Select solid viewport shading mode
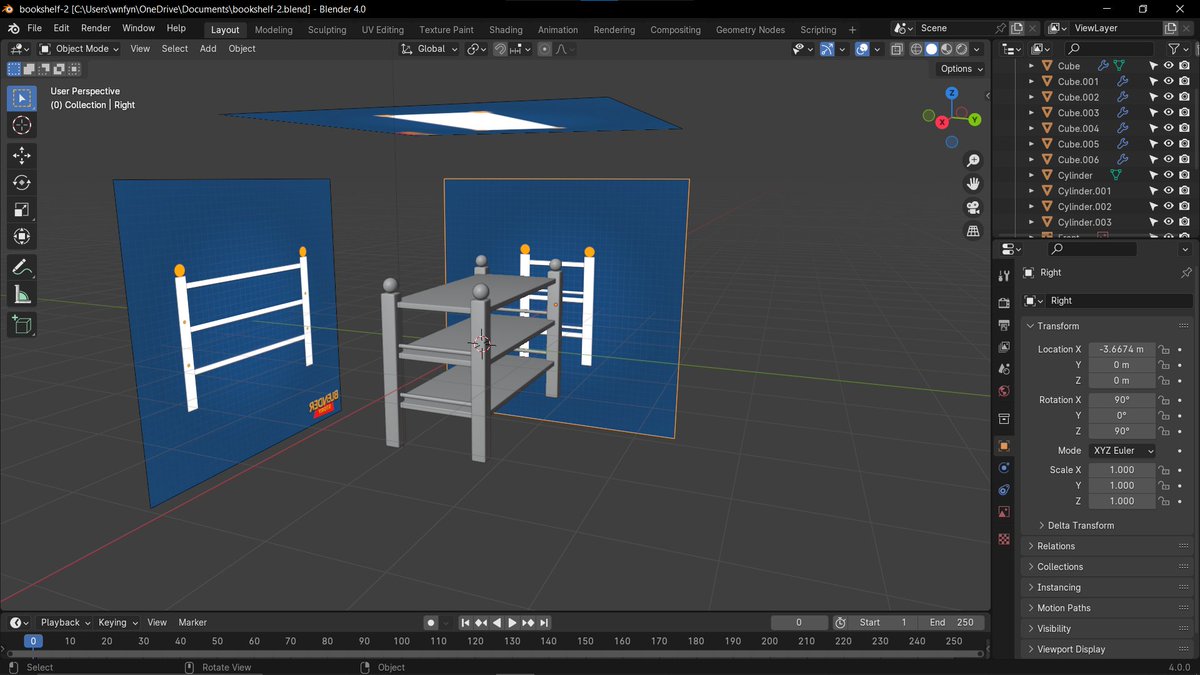 tap(931, 49)
